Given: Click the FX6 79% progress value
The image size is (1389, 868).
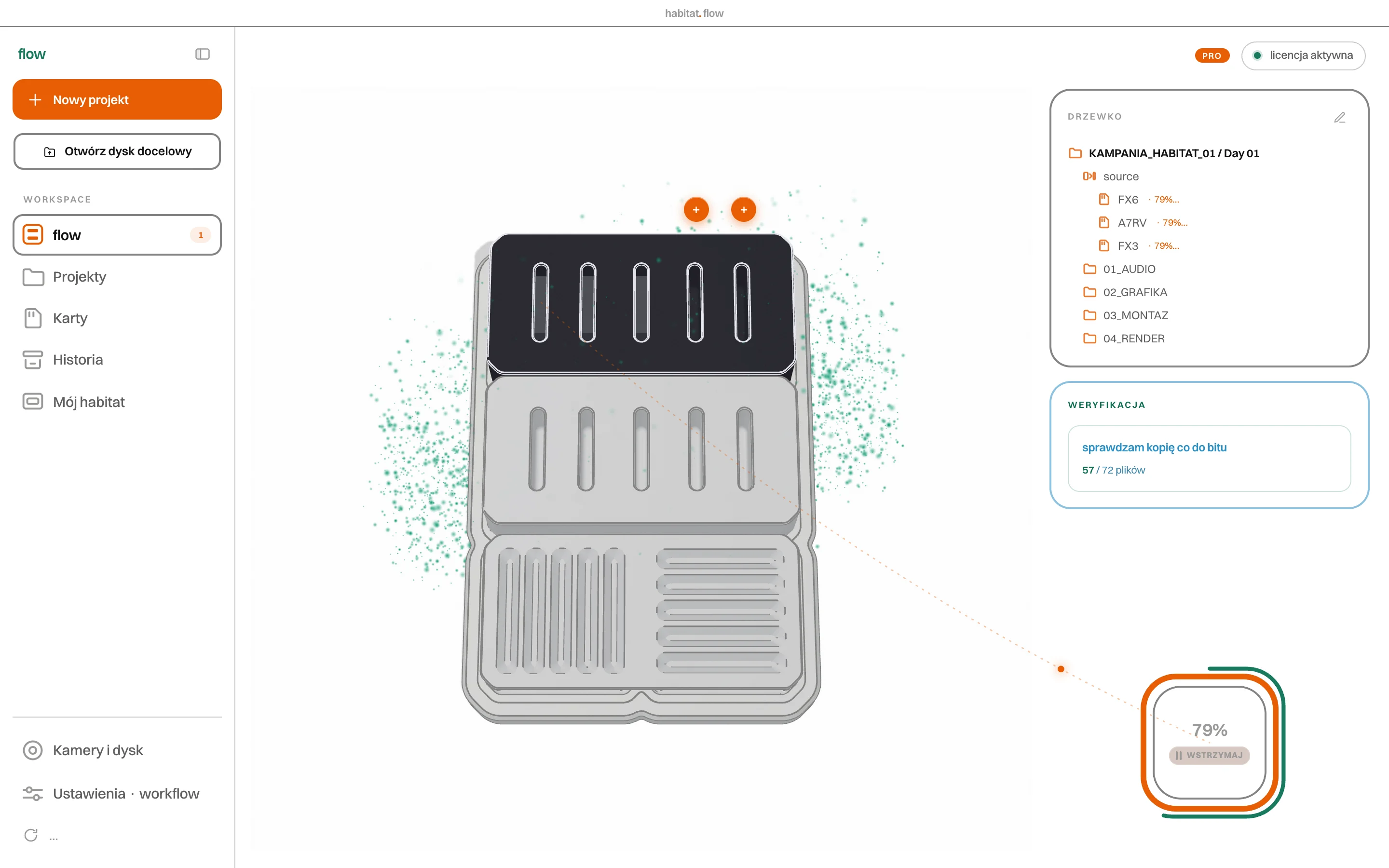Looking at the screenshot, I should 1166,199.
